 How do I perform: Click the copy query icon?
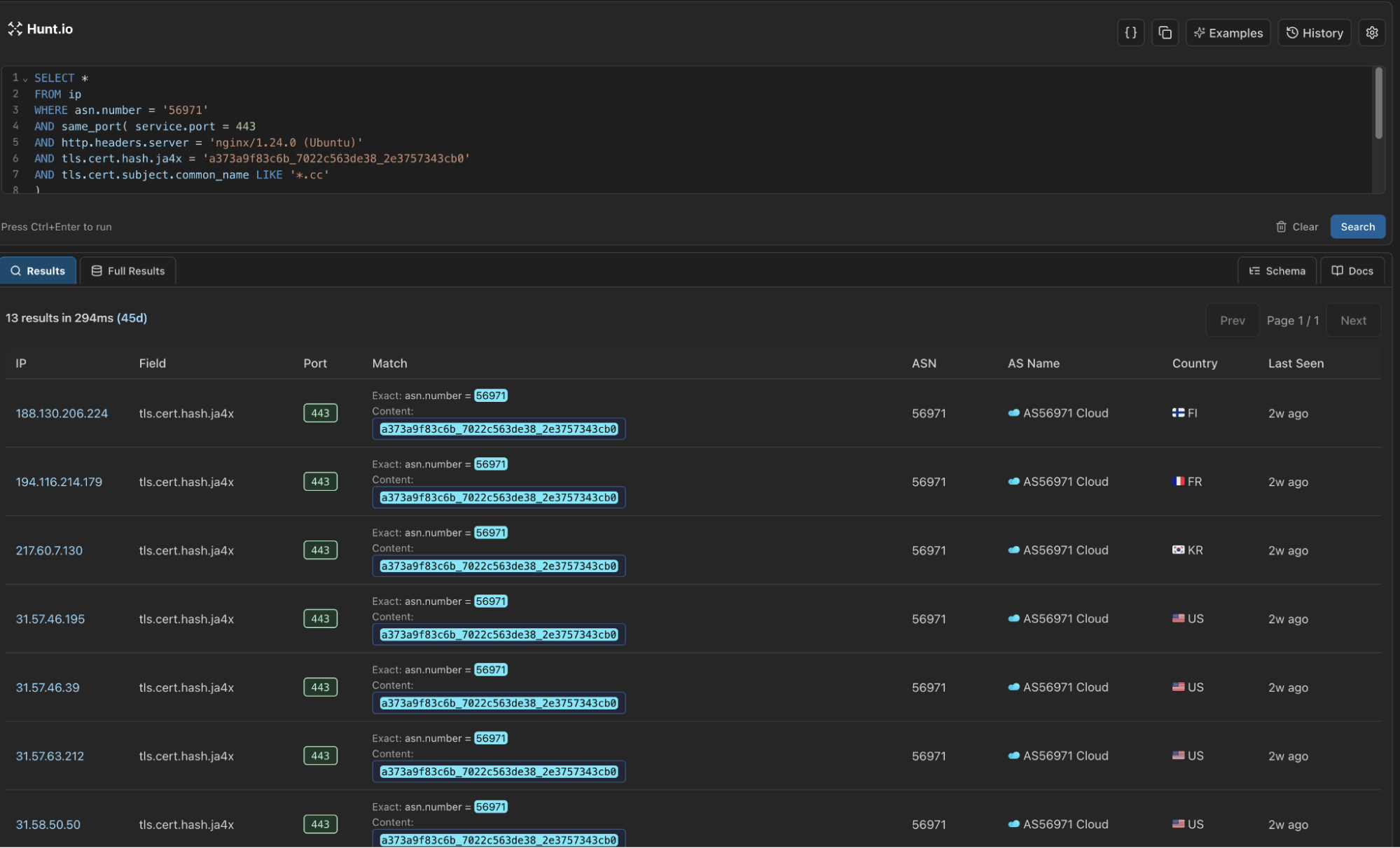[1165, 32]
